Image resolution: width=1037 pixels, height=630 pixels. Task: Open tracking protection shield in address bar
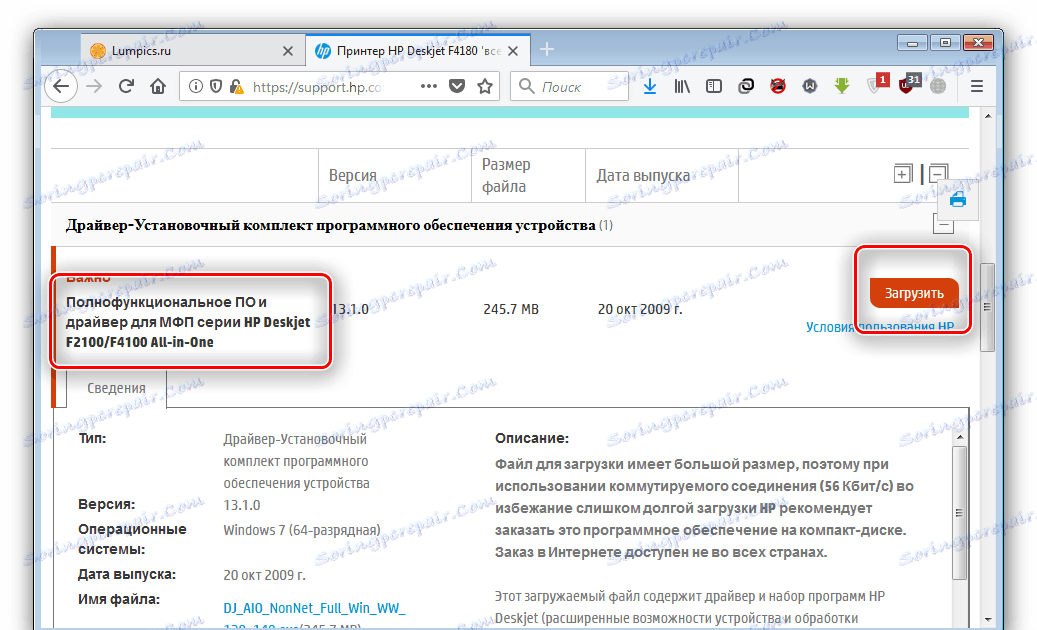pyautogui.click(x=216, y=87)
